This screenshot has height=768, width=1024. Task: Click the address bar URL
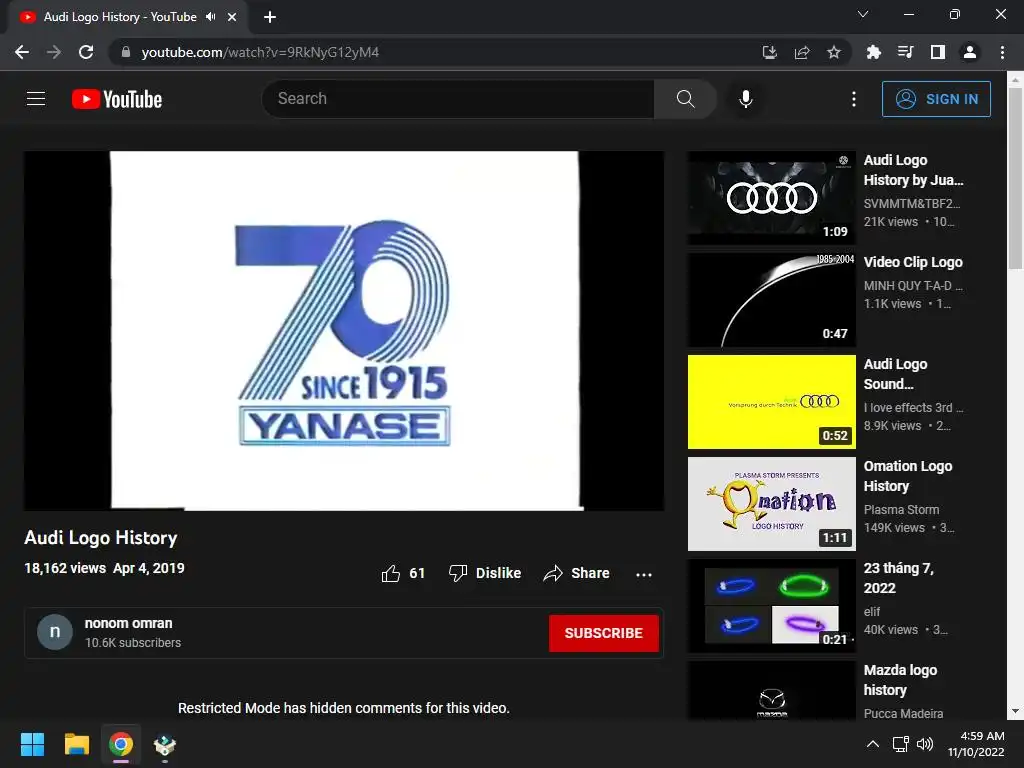click(x=260, y=52)
